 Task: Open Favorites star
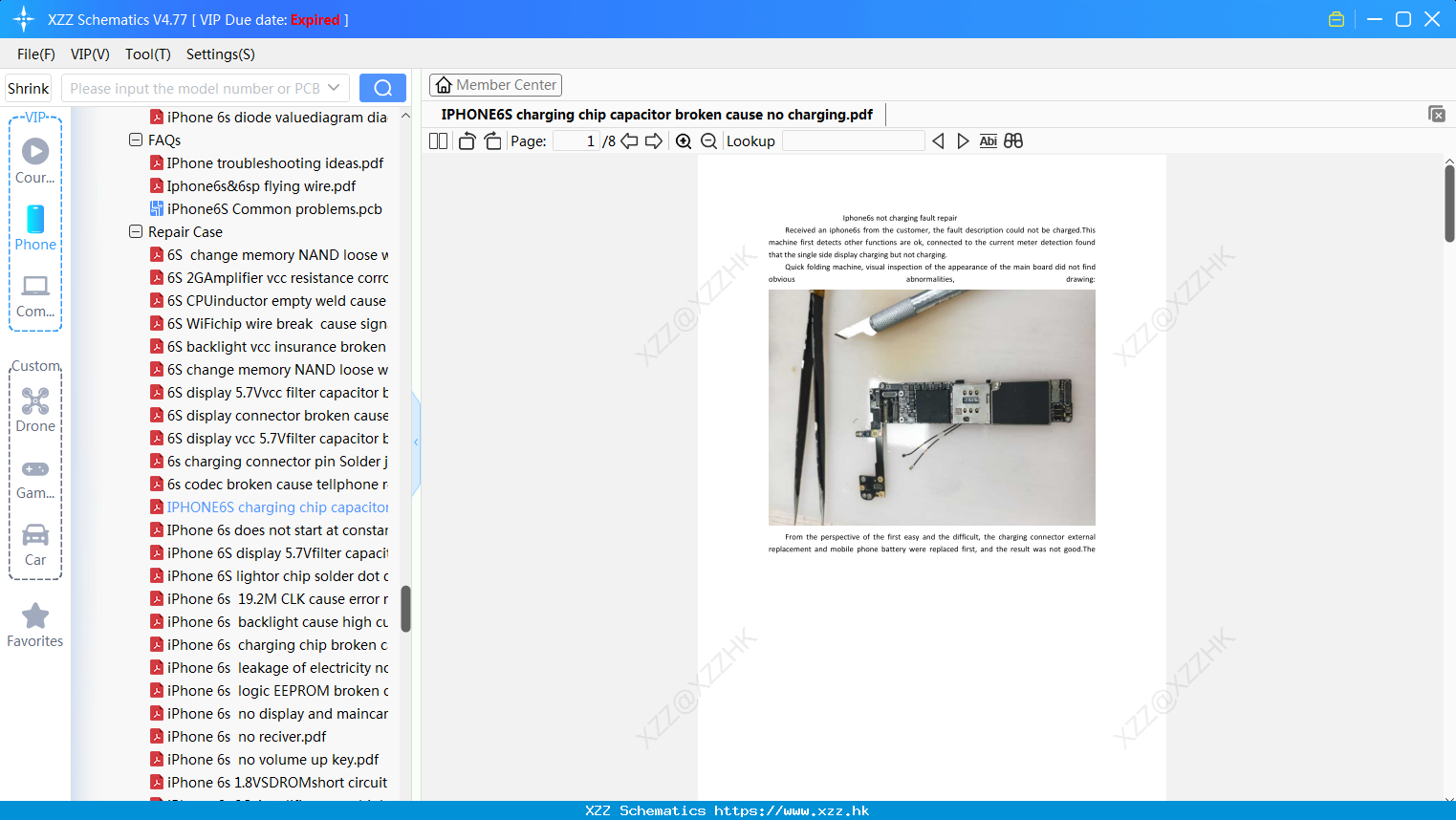35,625
